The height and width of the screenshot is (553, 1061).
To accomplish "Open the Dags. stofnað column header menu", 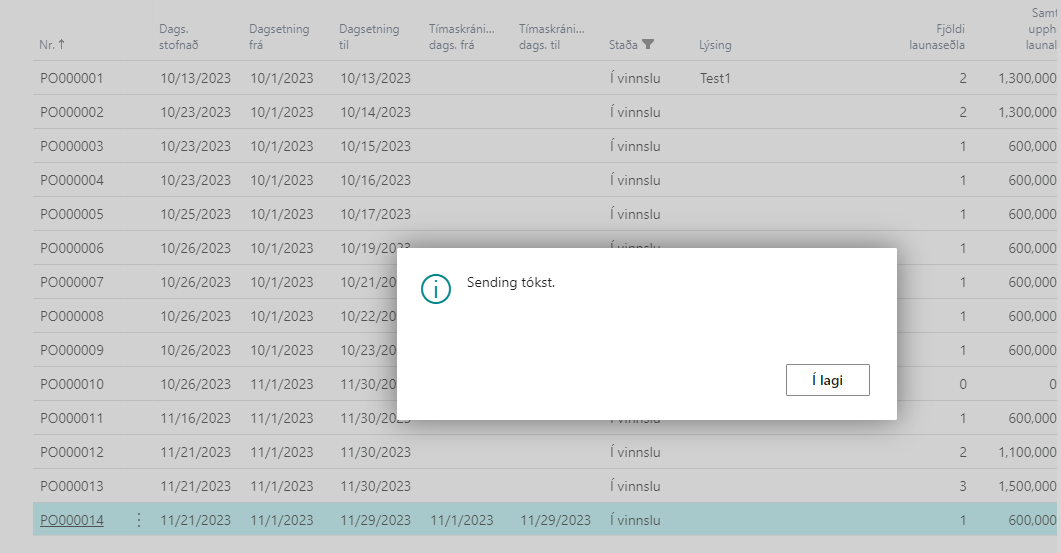I will tap(181, 37).
